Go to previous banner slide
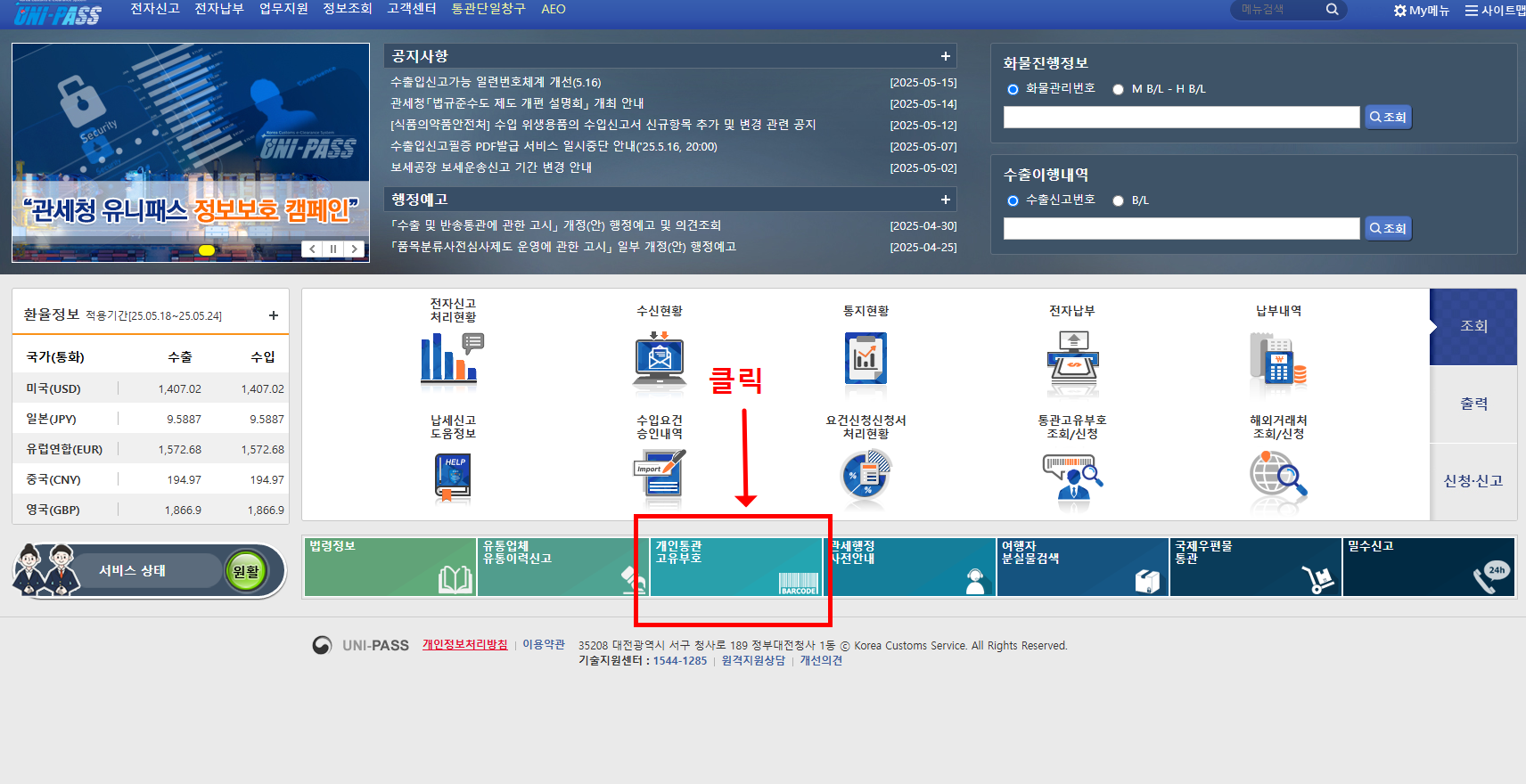The width and height of the screenshot is (1526, 784). coord(312,249)
